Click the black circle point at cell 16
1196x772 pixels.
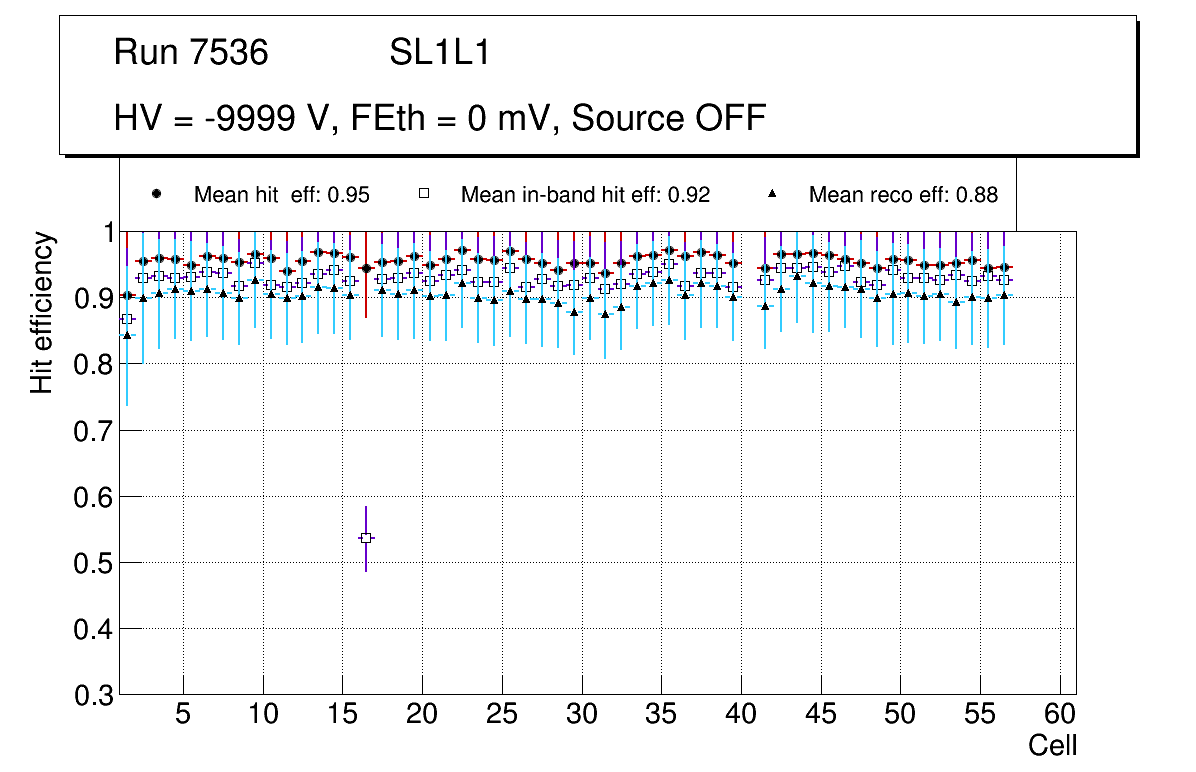(x=366, y=268)
